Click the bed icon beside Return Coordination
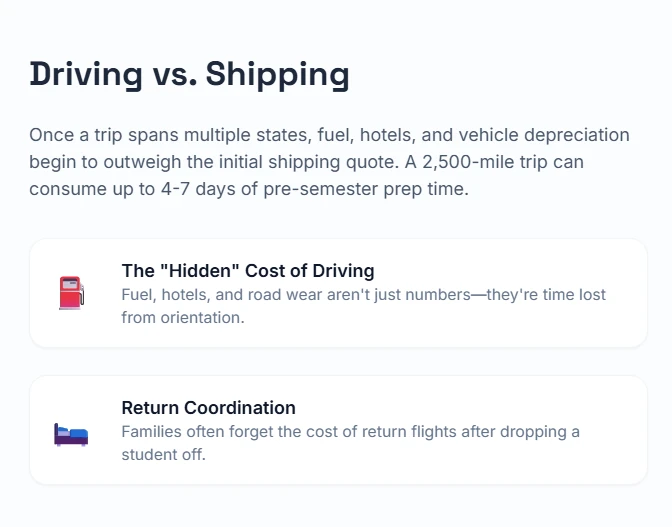This screenshot has height=527, width=672. tap(71, 434)
